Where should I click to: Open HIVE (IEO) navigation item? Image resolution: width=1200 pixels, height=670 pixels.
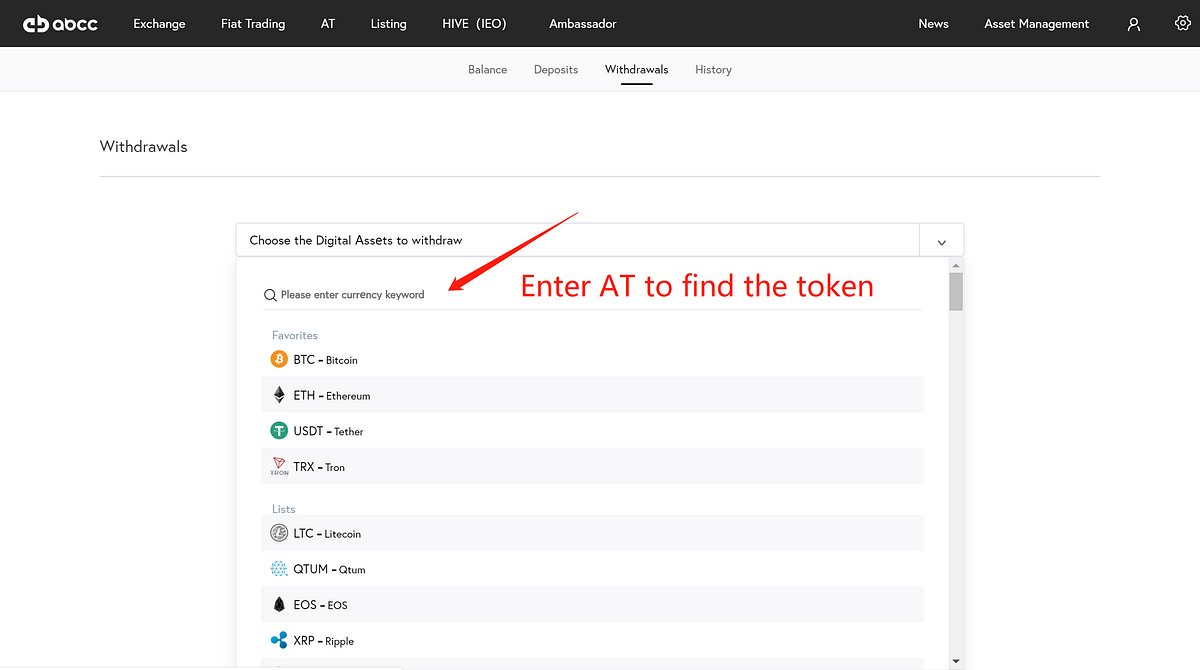[474, 24]
